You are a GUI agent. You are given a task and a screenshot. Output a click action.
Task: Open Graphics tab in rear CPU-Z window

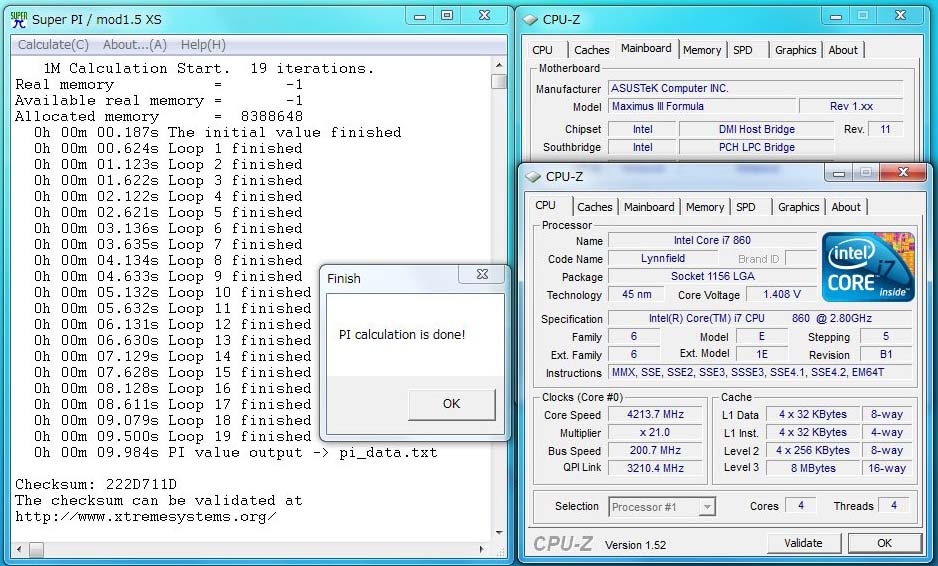(x=795, y=50)
